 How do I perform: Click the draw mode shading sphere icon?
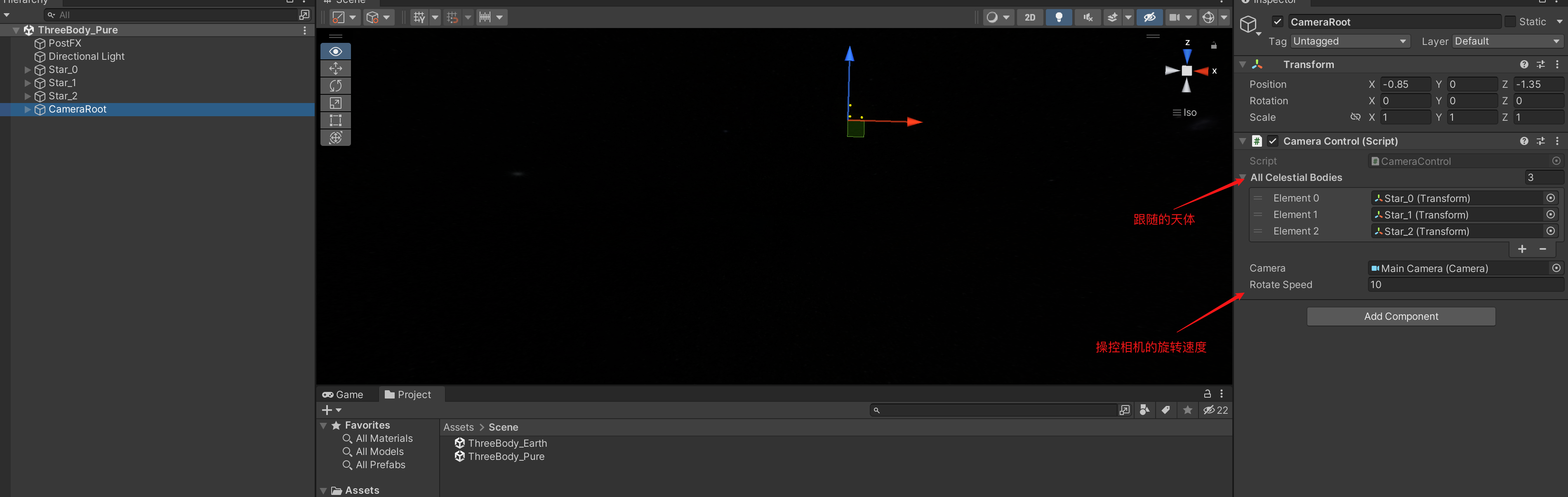[x=992, y=18]
